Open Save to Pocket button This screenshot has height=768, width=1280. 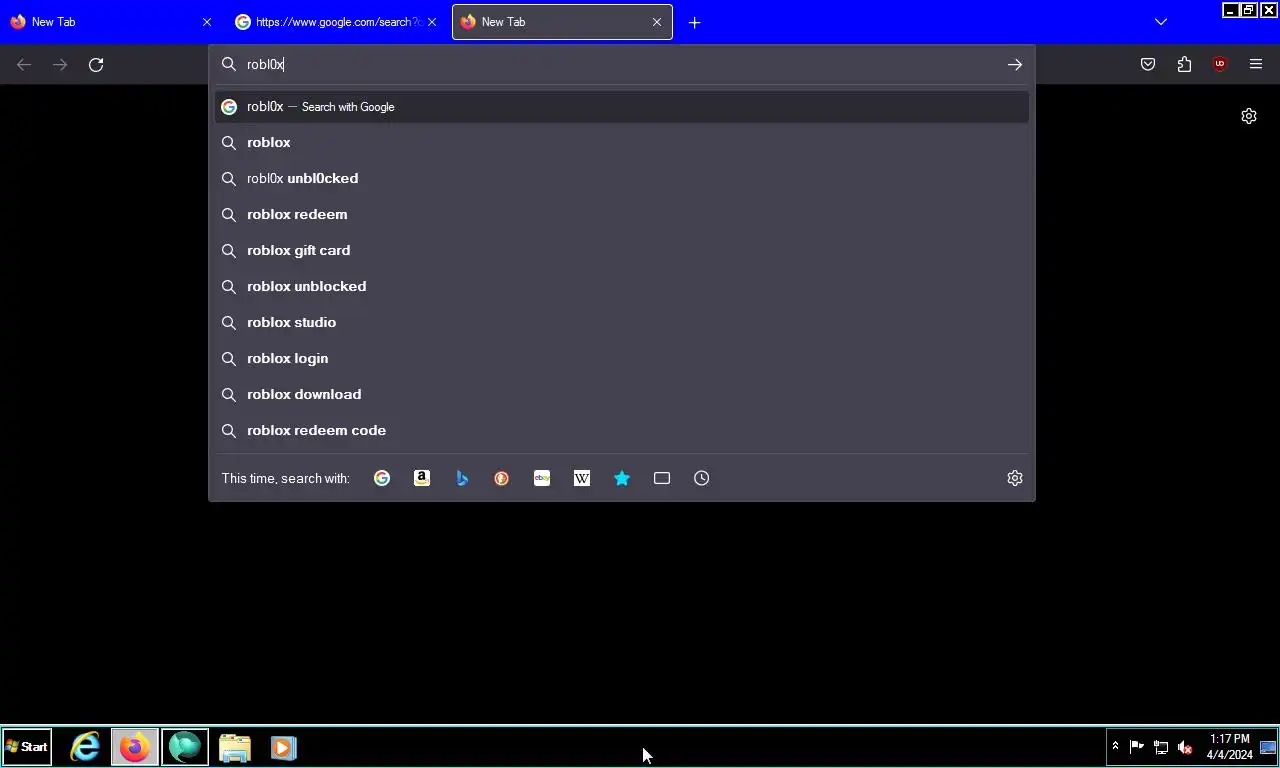pos(1148,64)
